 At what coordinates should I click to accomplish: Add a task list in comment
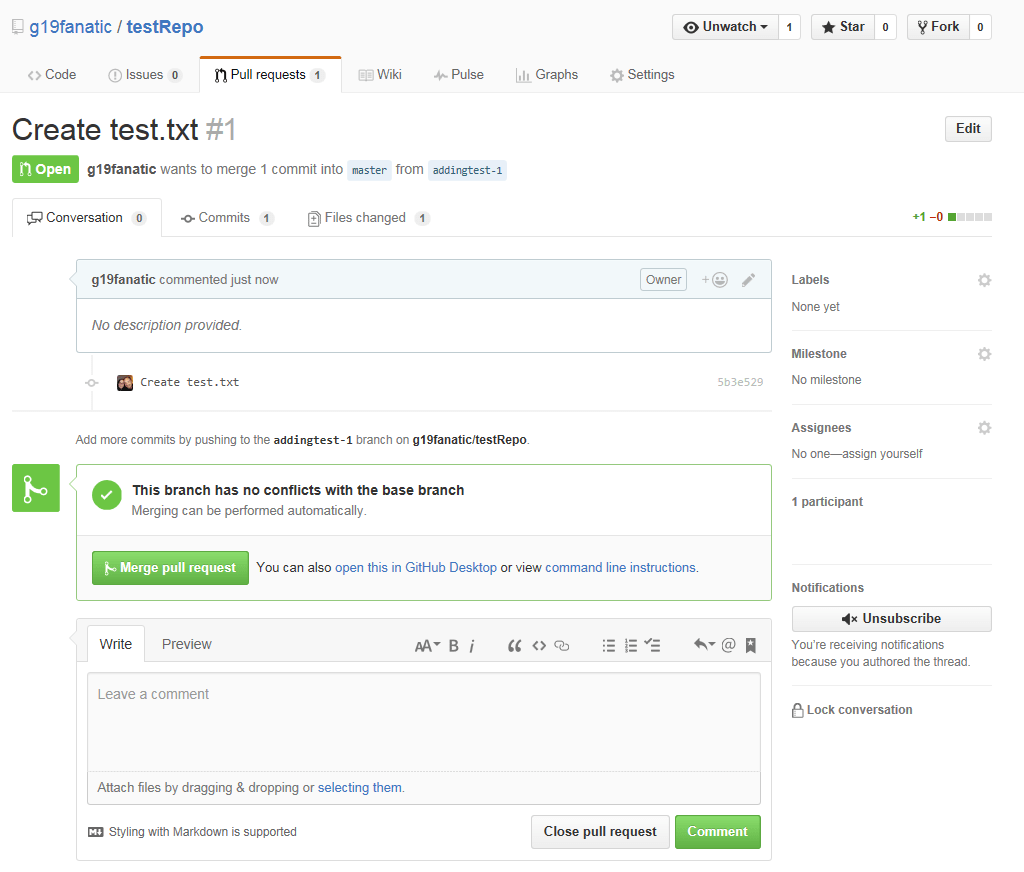tap(652, 646)
